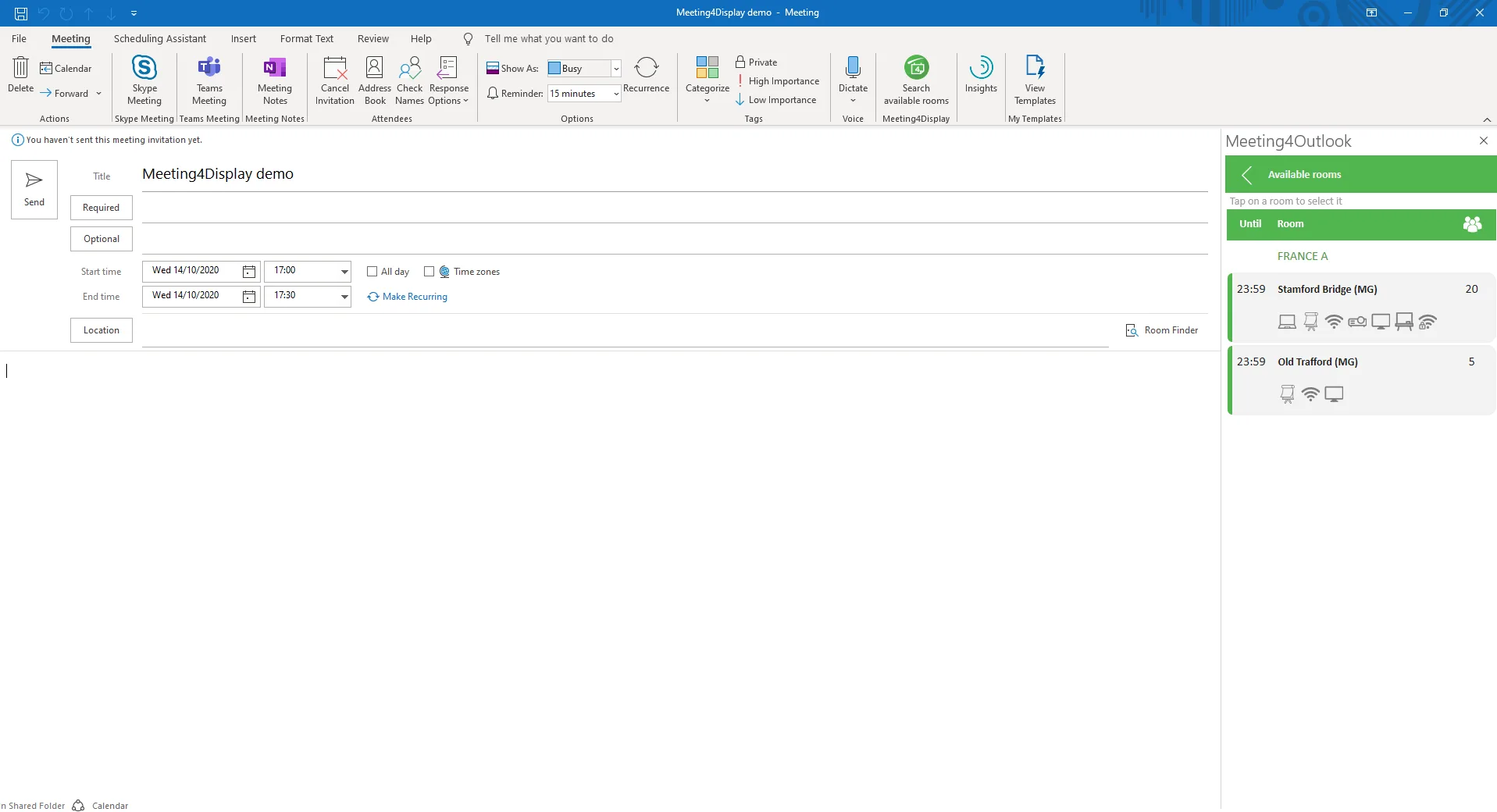
Task: Send the meeting invitation
Action: pyautogui.click(x=34, y=190)
